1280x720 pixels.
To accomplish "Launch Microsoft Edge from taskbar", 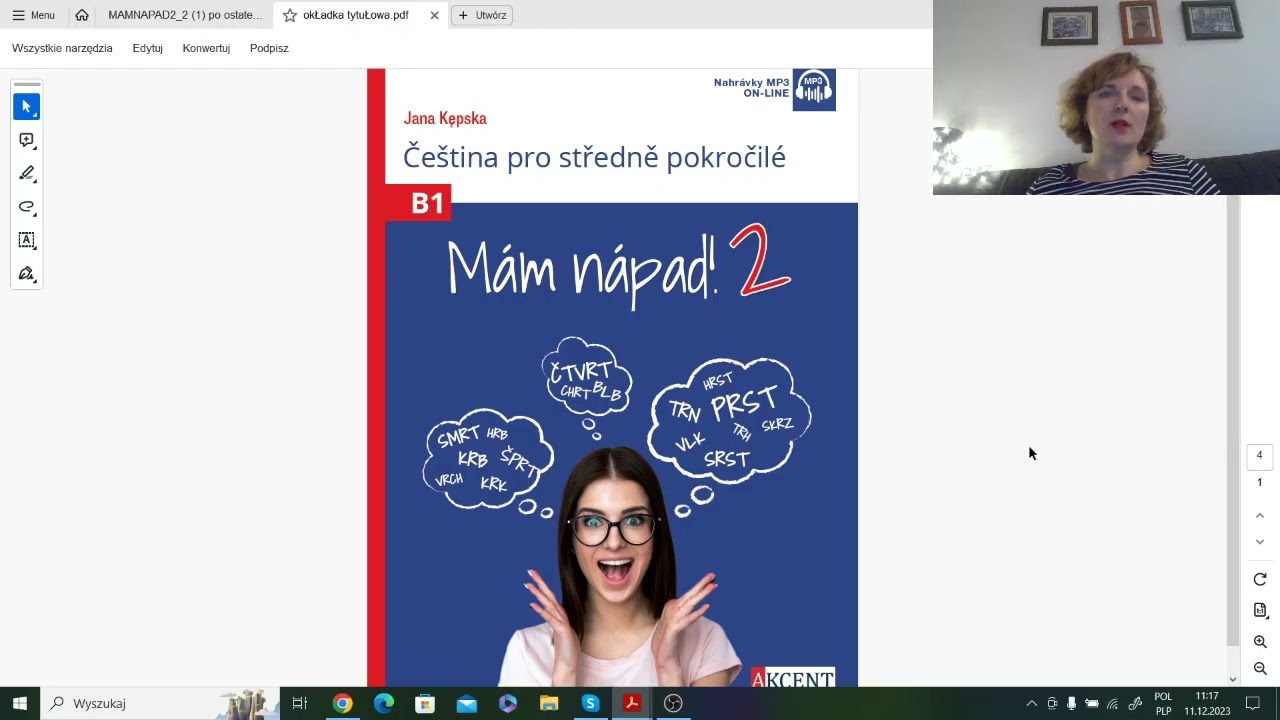I will [383, 703].
